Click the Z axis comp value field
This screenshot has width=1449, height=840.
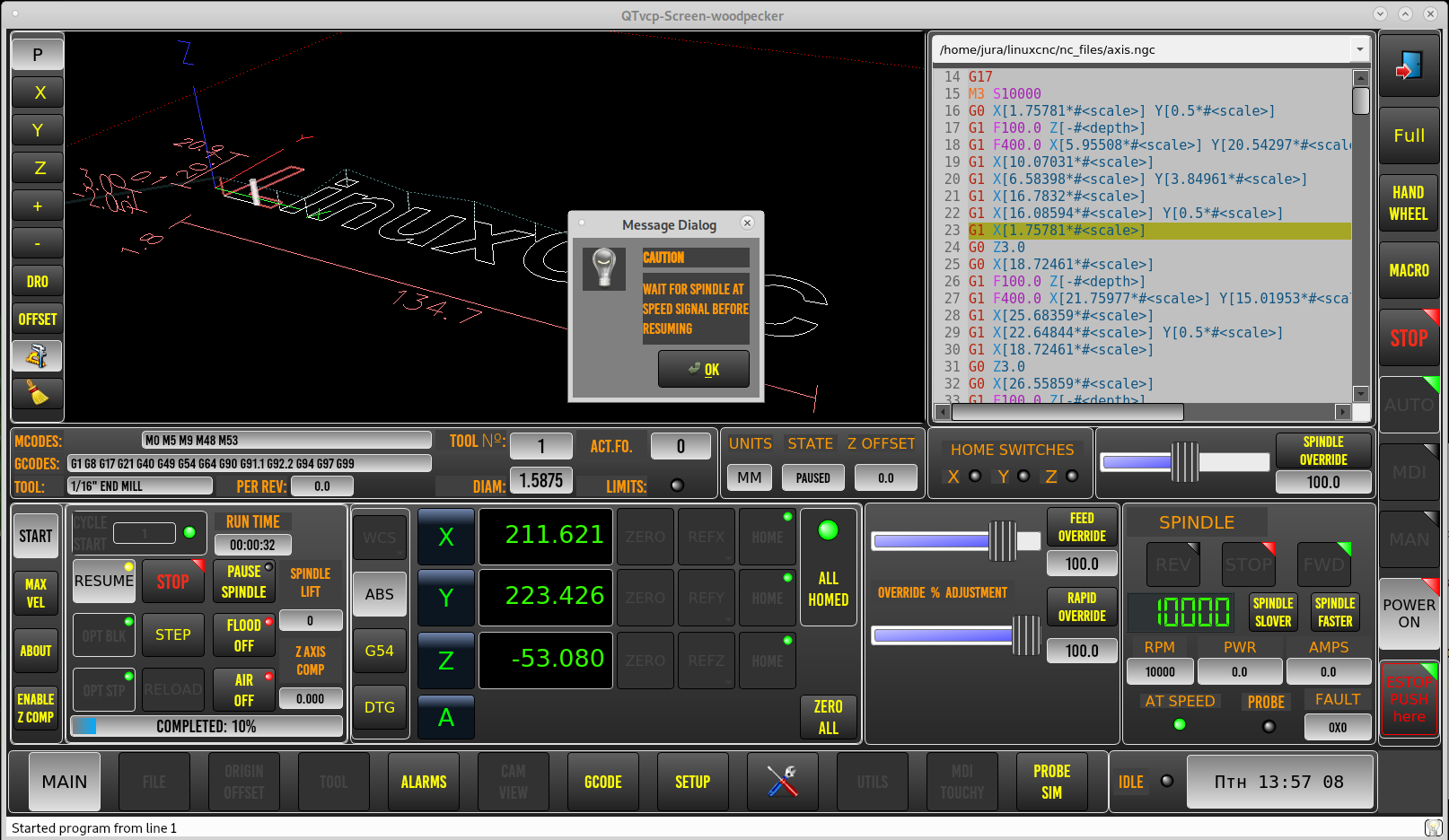(311, 698)
